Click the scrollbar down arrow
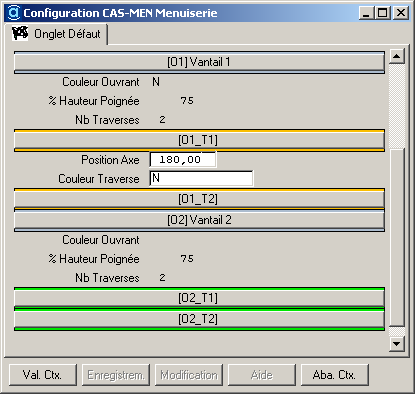This screenshot has height=394, width=415. (397, 343)
